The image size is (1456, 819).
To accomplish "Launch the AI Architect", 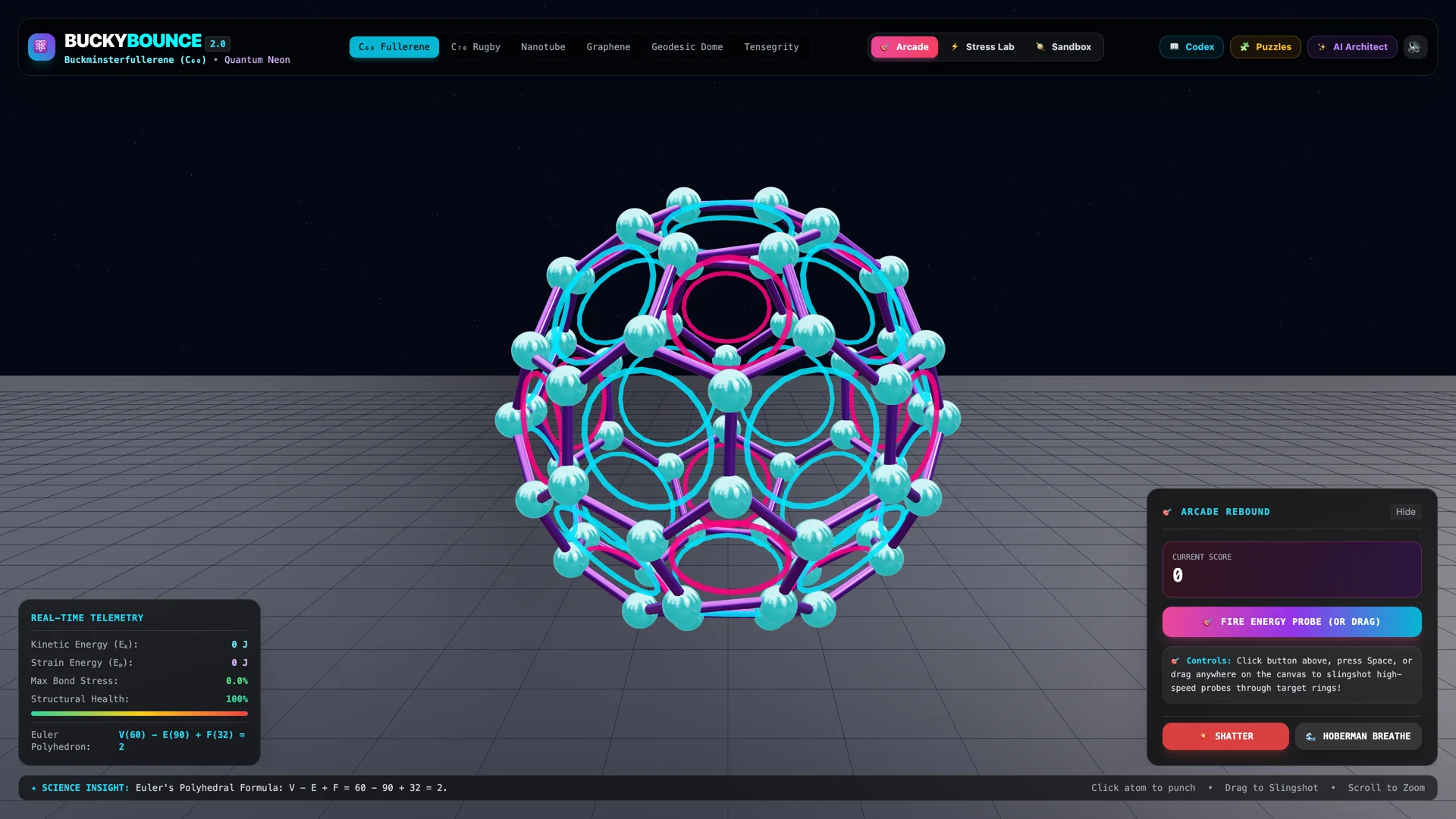I will 1352,47.
